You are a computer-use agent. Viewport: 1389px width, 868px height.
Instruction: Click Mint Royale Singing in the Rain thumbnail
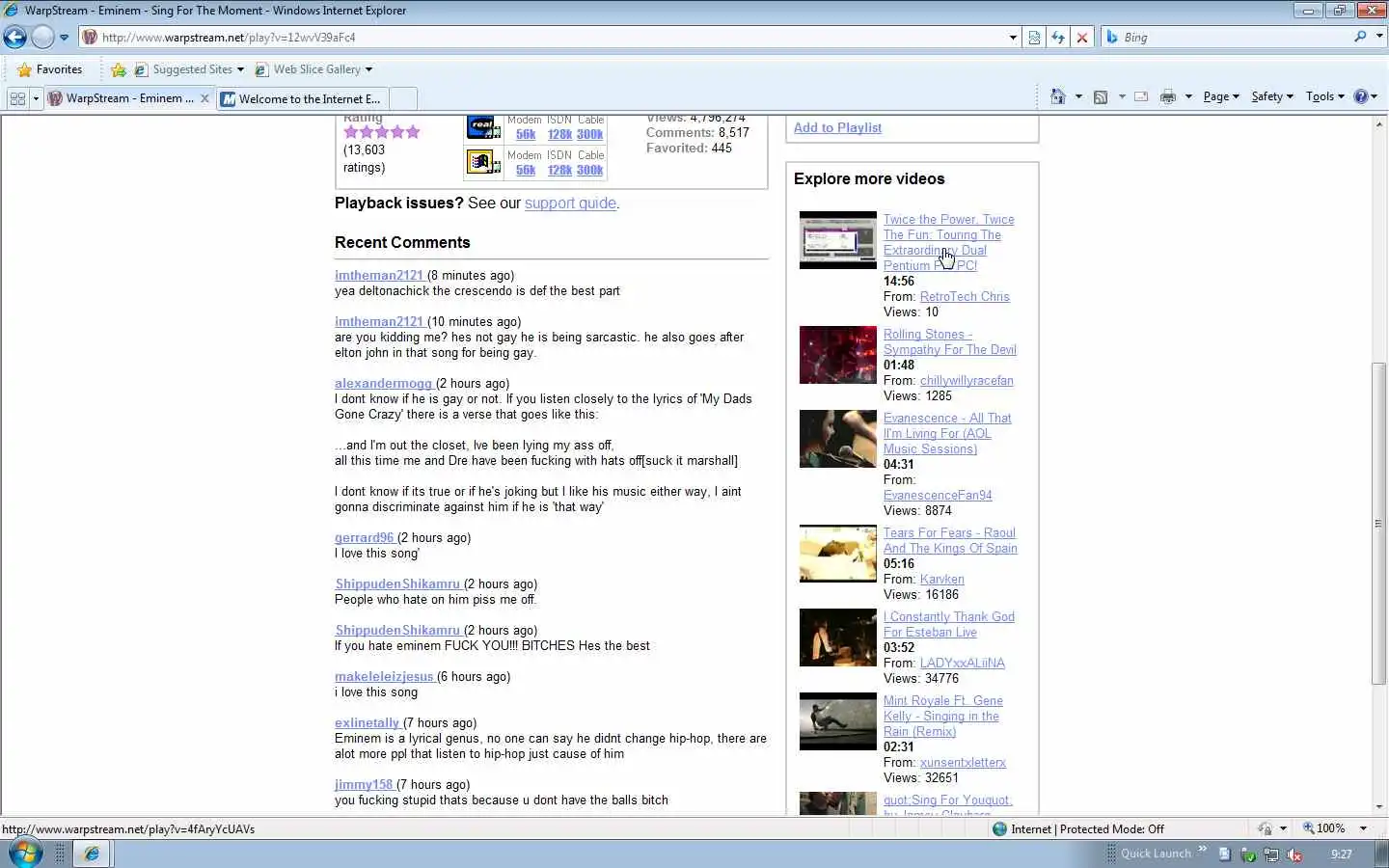tap(838, 721)
